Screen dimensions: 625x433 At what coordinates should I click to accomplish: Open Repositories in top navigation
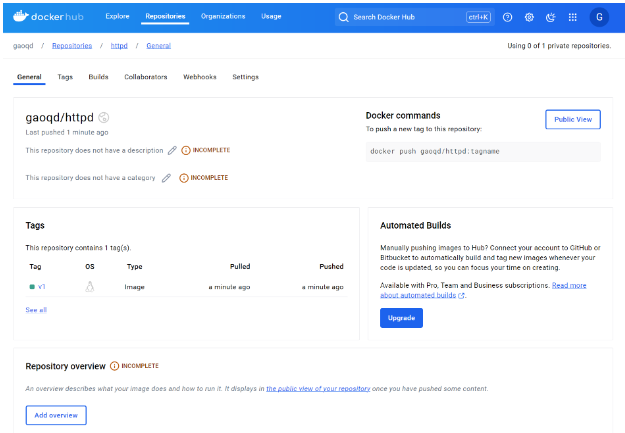click(x=165, y=16)
